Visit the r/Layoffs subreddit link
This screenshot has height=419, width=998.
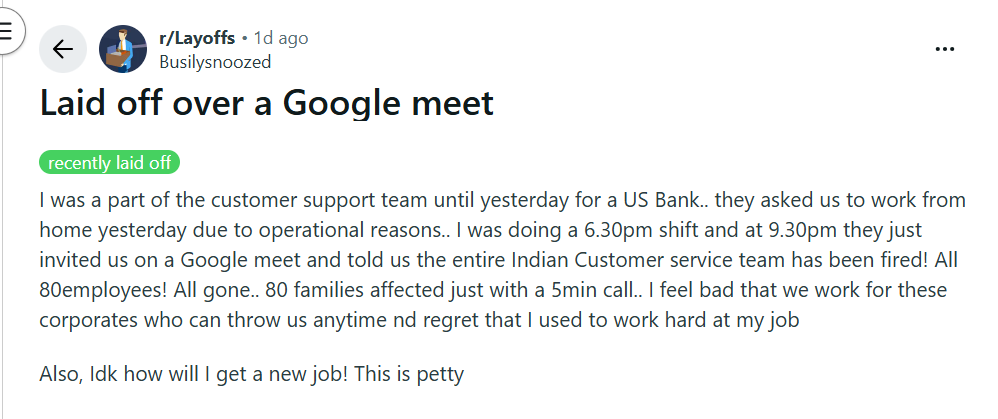(197, 38)
